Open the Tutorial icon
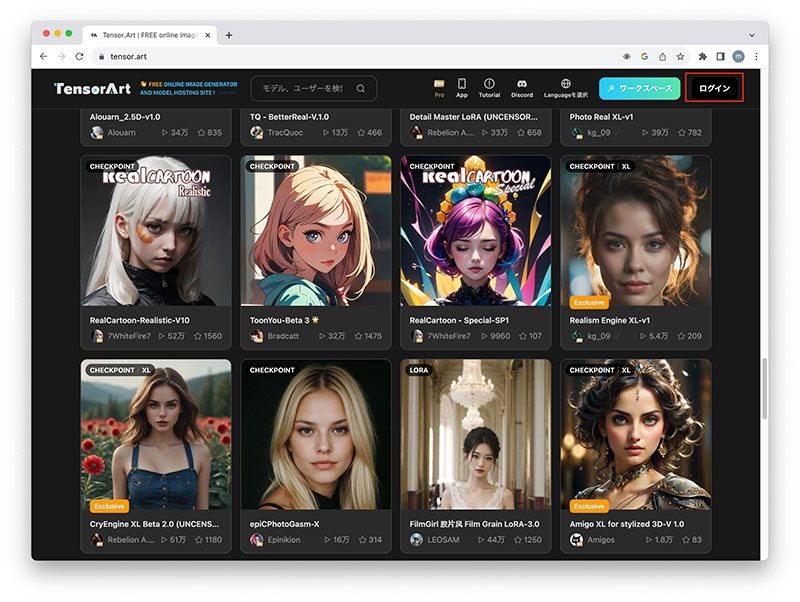 click(489, 88)
